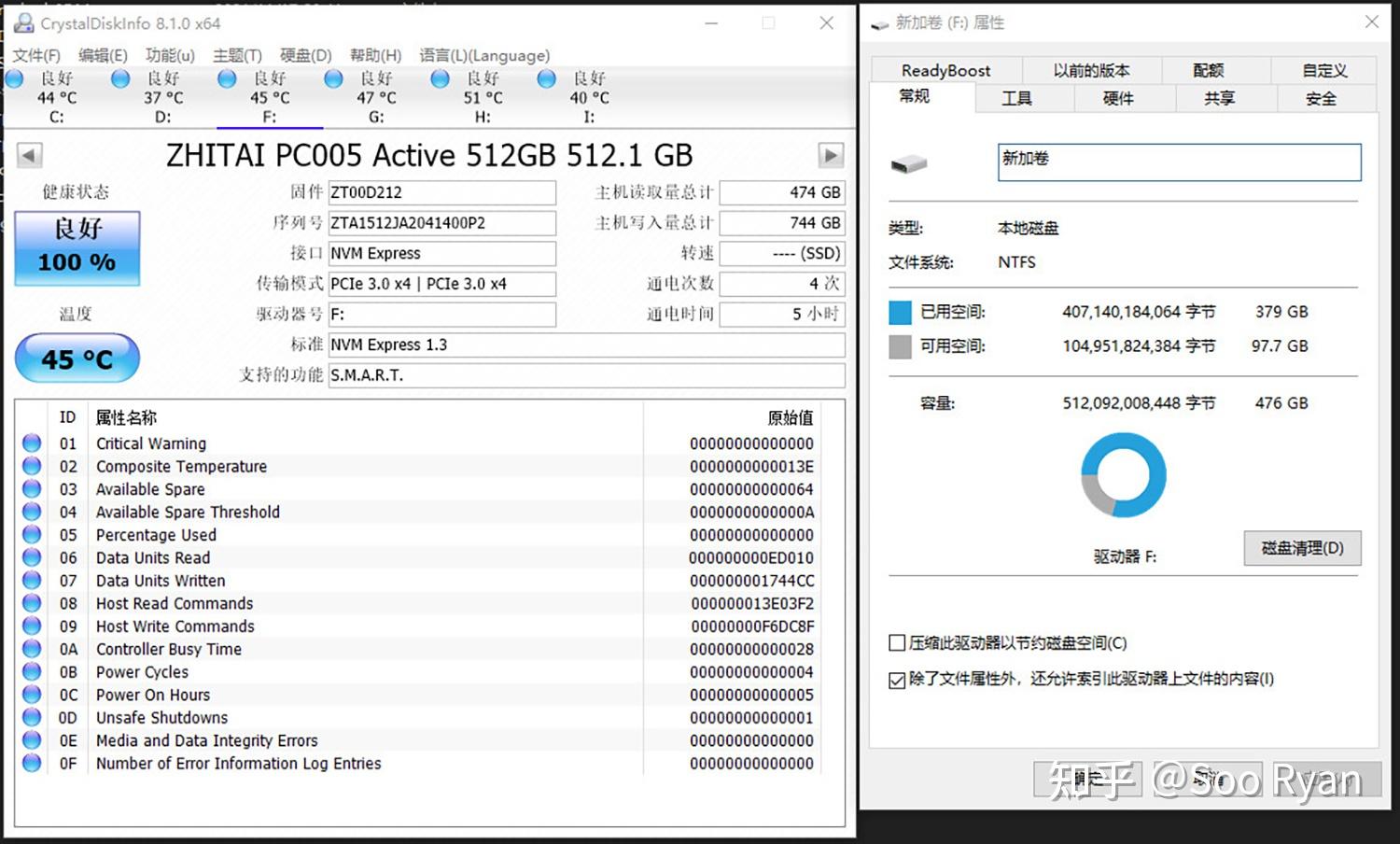Uncheck the file content indexing option
1400x844 pixels.
coord(896,680)
